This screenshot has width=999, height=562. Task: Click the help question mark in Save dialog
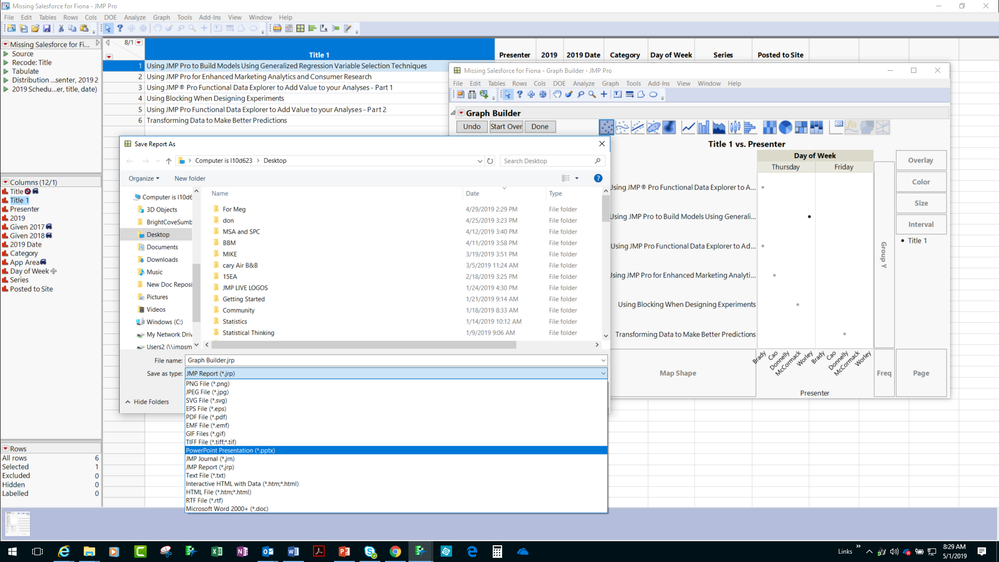pos(598,178)
